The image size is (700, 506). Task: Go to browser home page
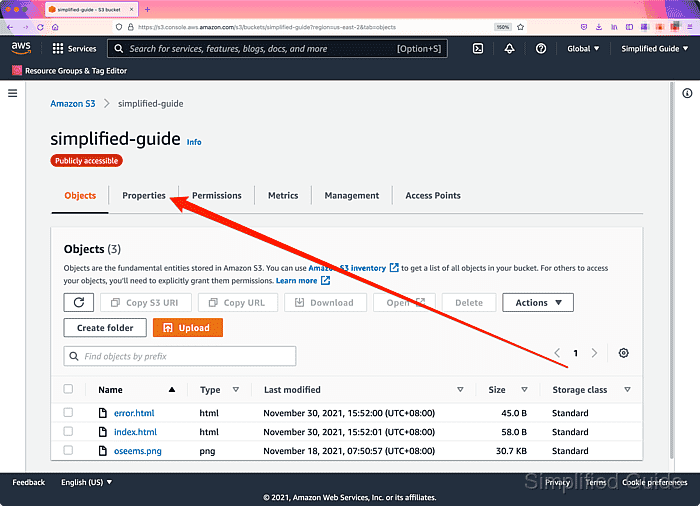55,27
